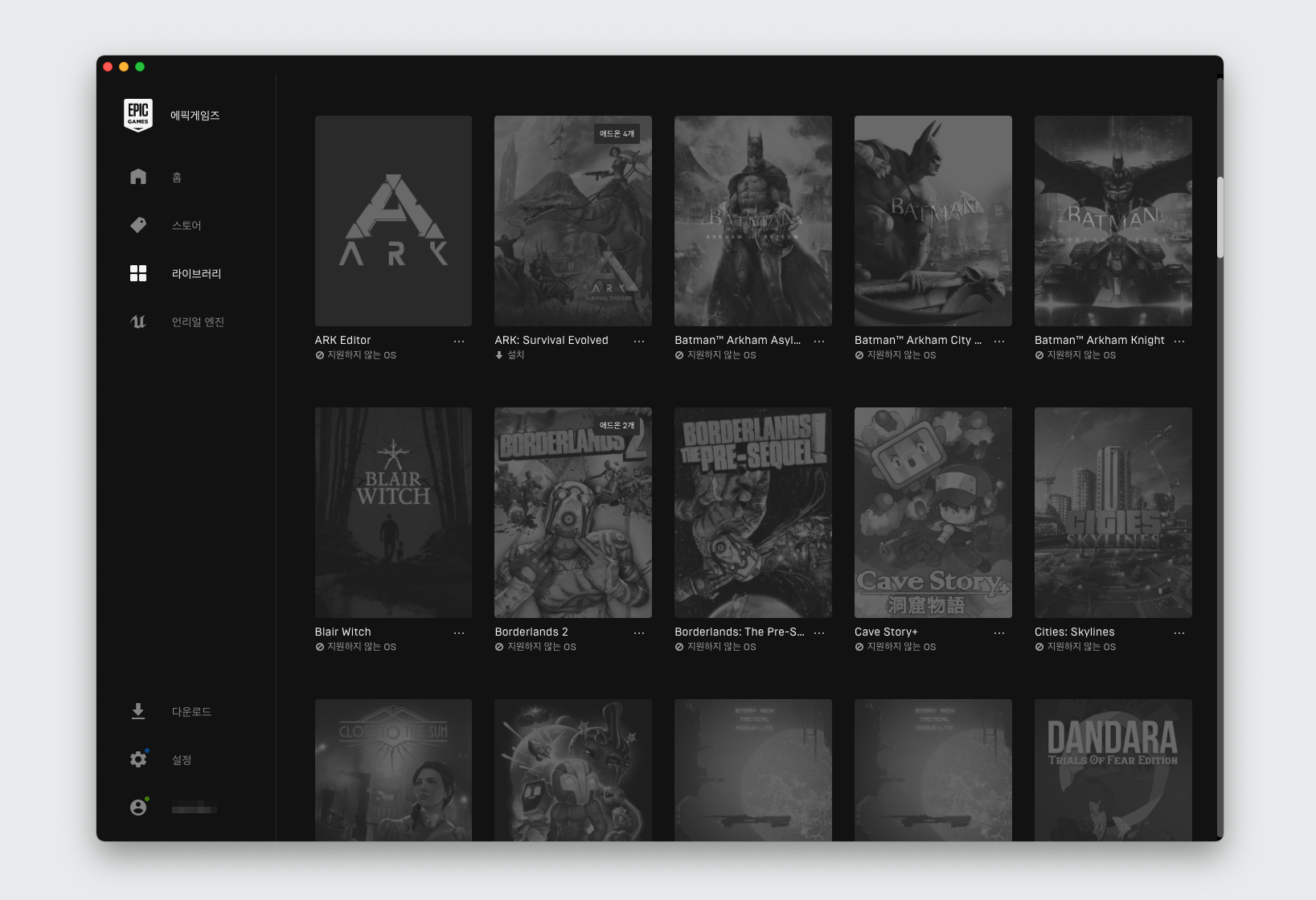Image resolution: width=1316 pixels, height=900 pixels.
Task: Click Batman Arkham Asylum cover art
Action: pos(753,221)
